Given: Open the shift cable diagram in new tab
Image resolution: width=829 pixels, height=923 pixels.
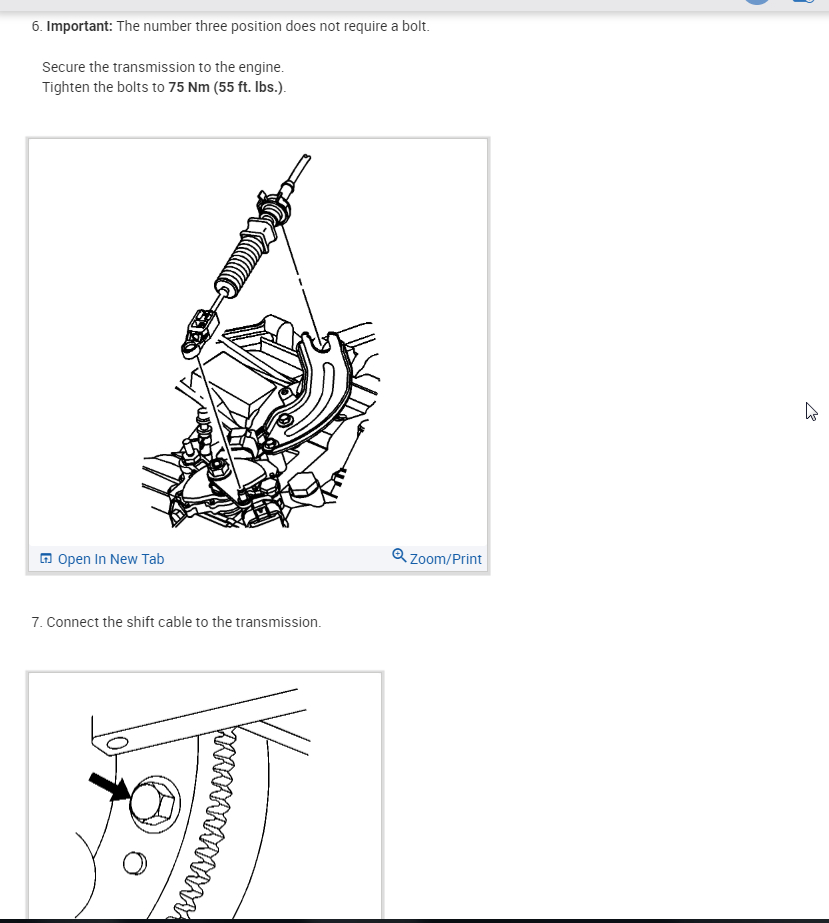Looking at the screenshot, I should (102, 559).
